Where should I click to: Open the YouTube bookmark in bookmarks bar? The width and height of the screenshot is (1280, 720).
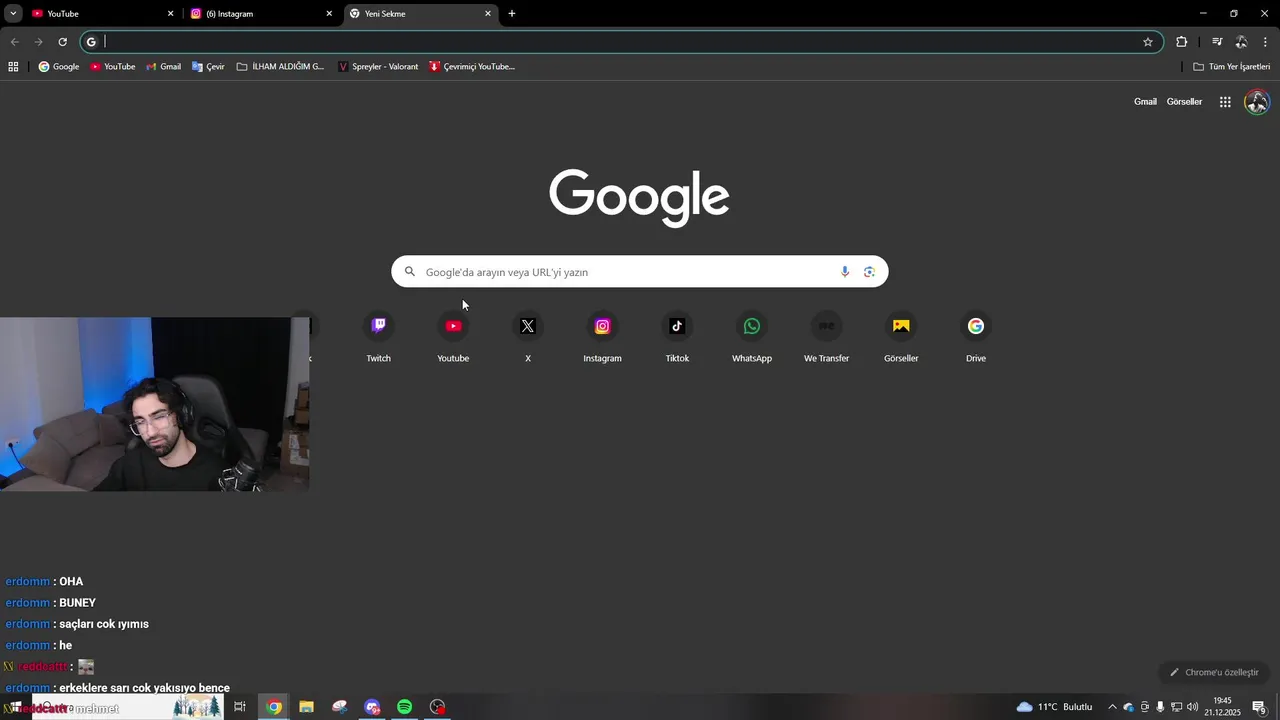(x=112, y=67)
